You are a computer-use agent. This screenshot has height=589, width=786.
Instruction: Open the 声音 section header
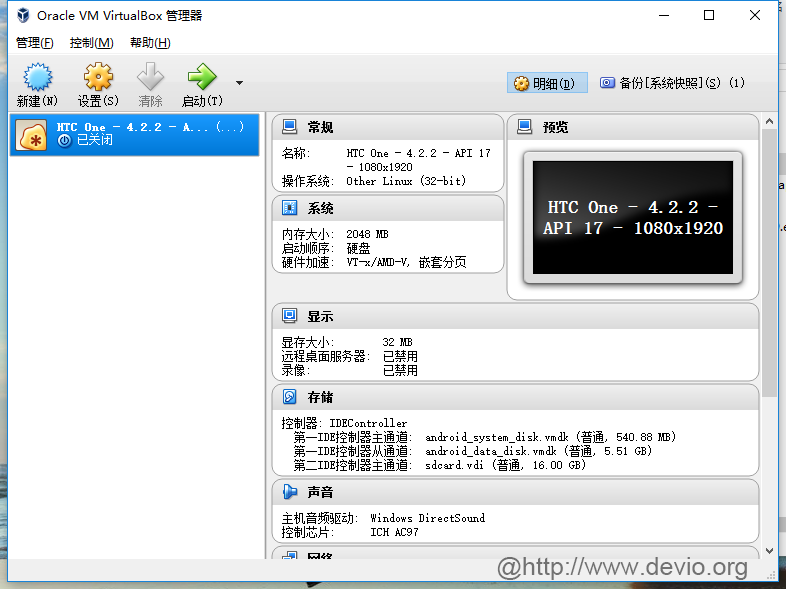(515, 492)
